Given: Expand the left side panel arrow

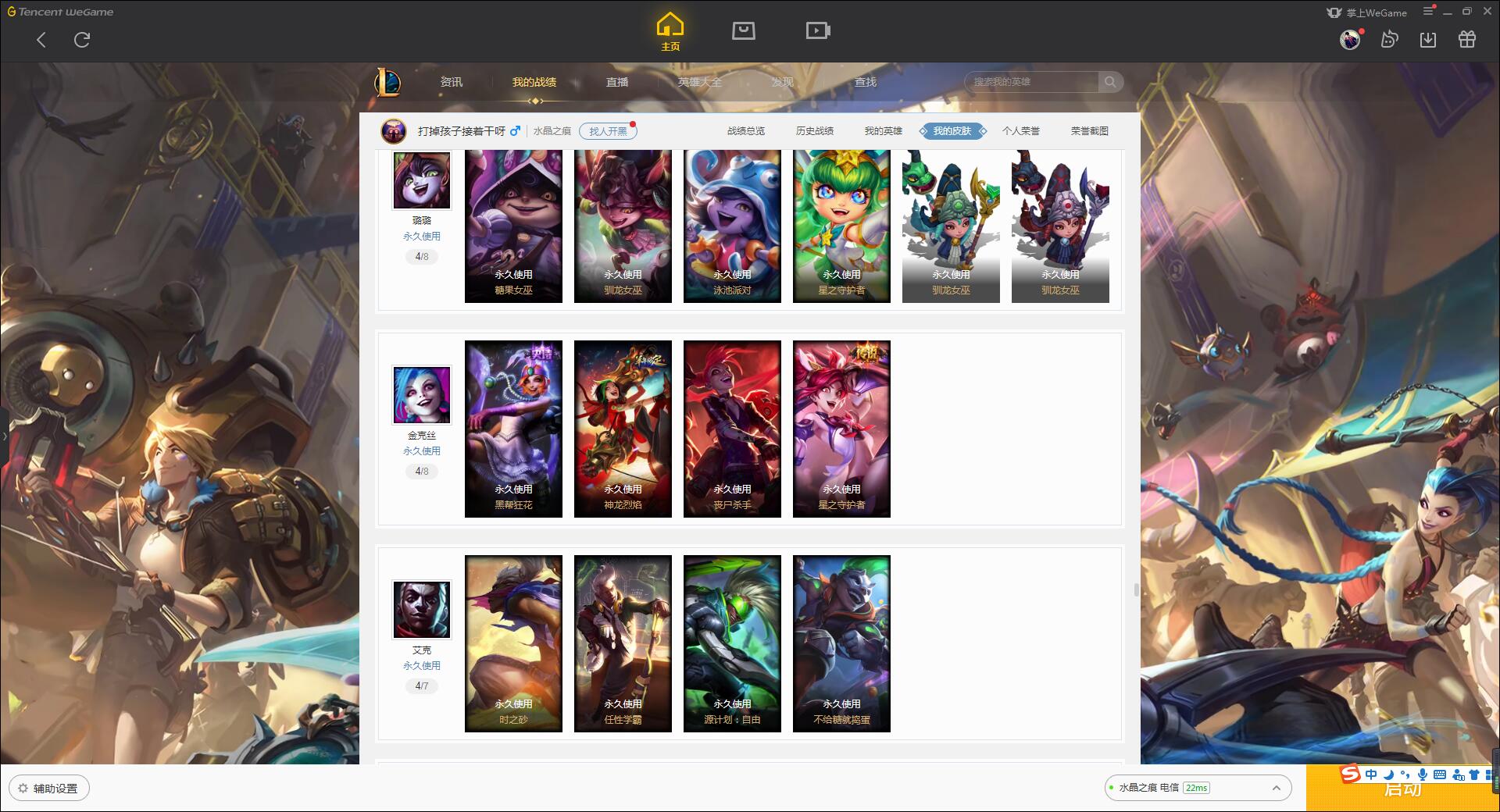Looking at the screenshot, I should tap(4, 436).
